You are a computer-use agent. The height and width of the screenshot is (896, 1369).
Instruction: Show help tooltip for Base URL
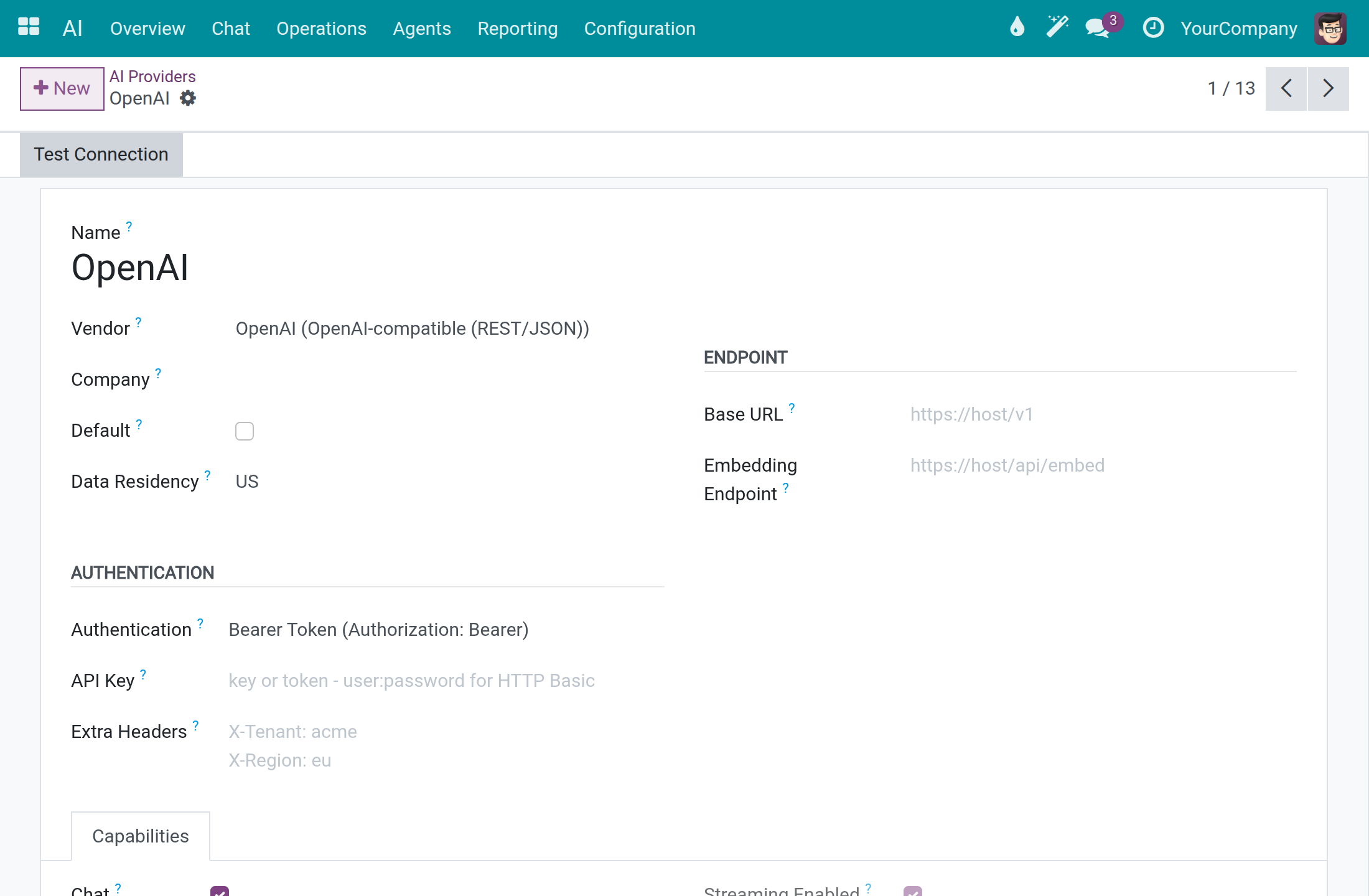pyautogui.click(x=792, y=408)
